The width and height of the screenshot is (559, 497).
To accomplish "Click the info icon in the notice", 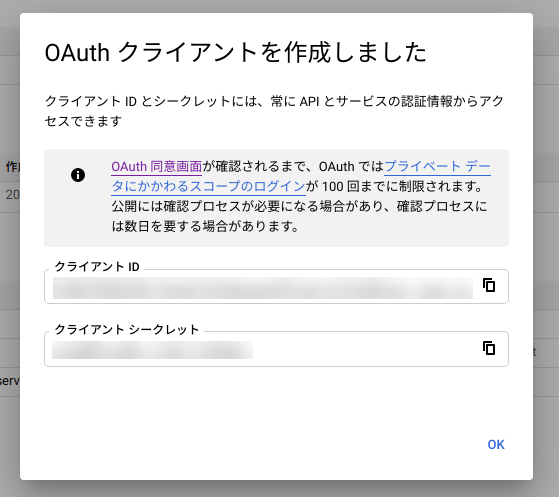I will [x=78, y=175].
